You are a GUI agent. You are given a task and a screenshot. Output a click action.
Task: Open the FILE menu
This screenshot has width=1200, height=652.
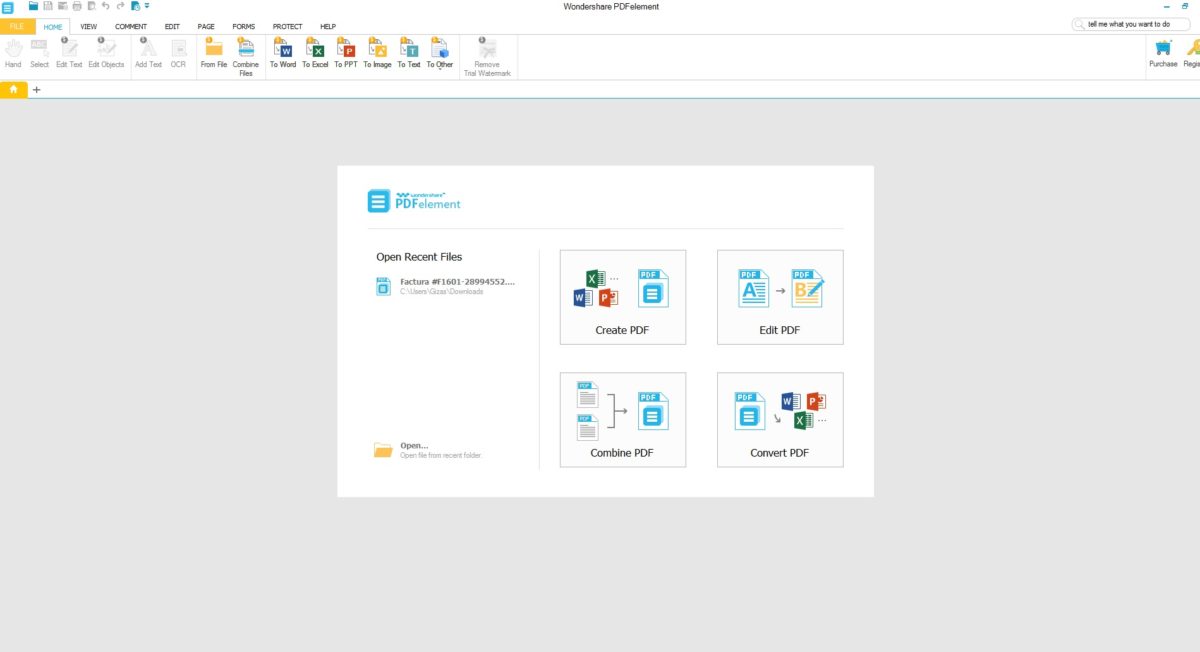pyautogui.click(x=17, y=26)
